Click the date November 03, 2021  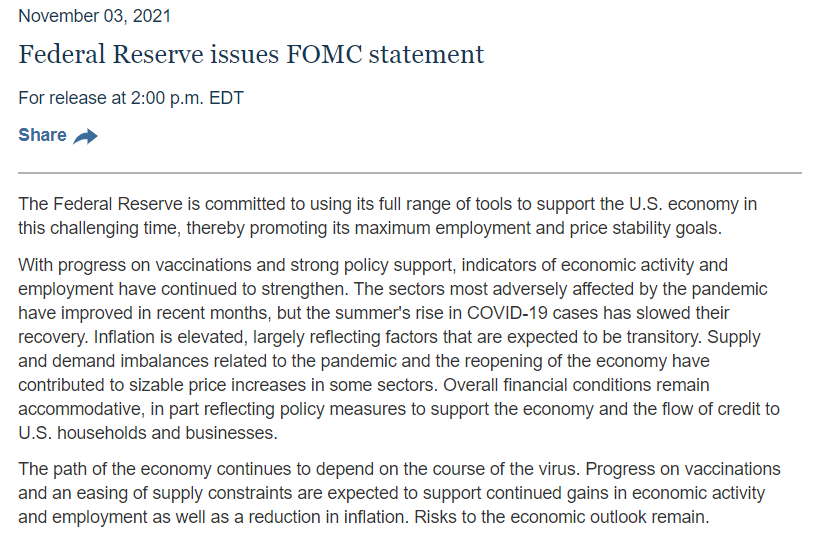point(95,16)
